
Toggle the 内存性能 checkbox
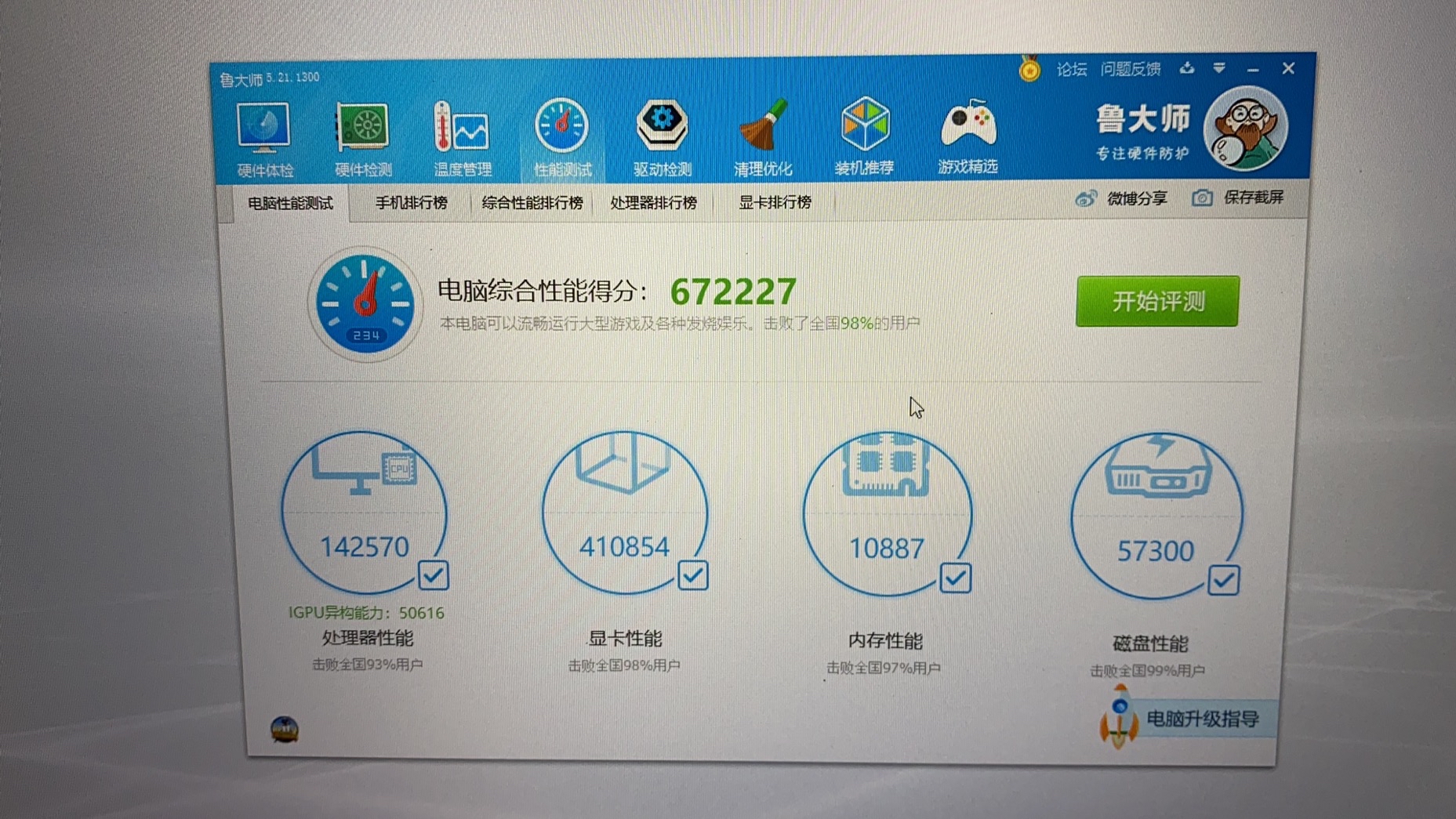[x=956, y=578]
